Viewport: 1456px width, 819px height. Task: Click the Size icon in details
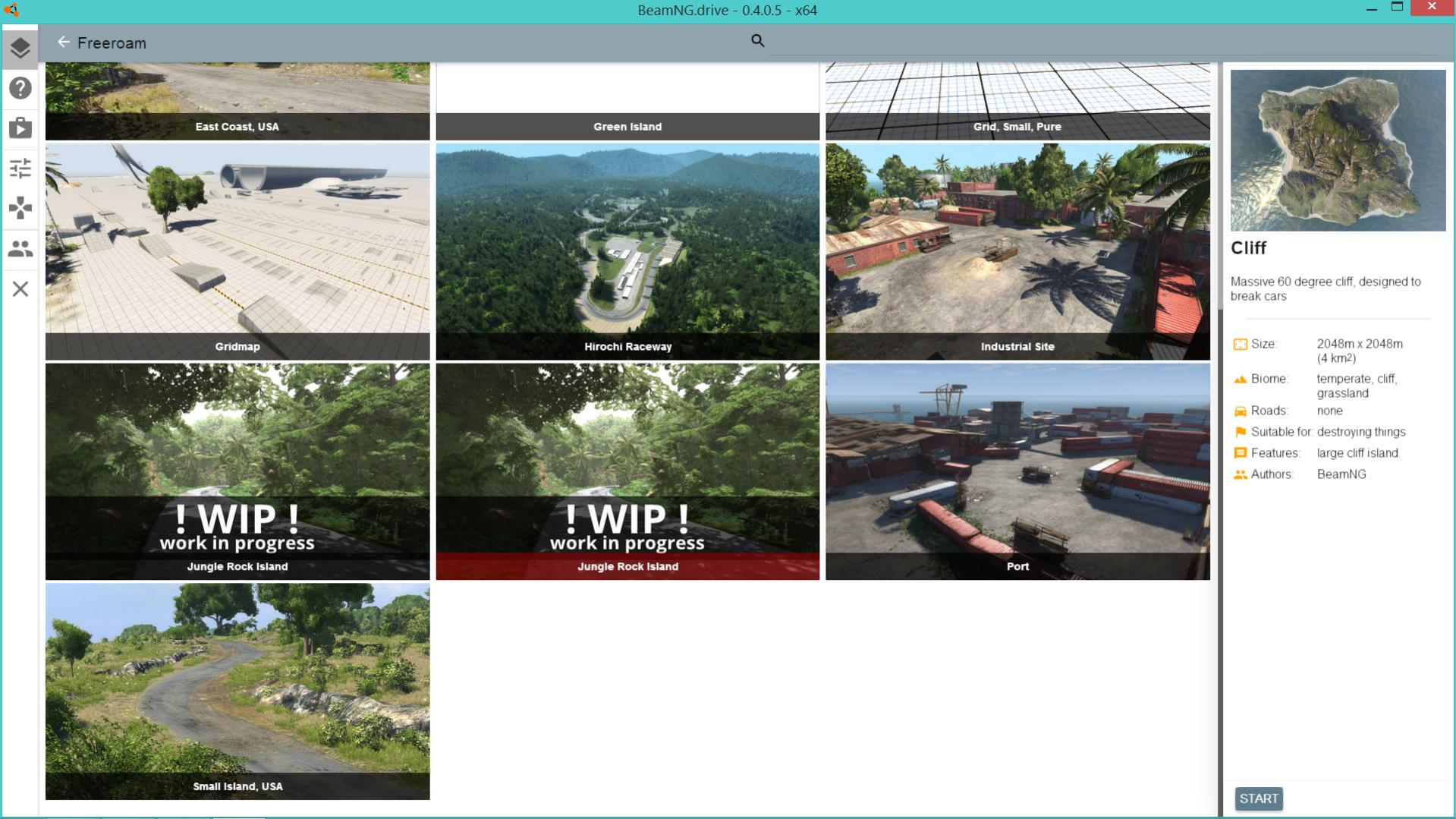pos(1240,345)
